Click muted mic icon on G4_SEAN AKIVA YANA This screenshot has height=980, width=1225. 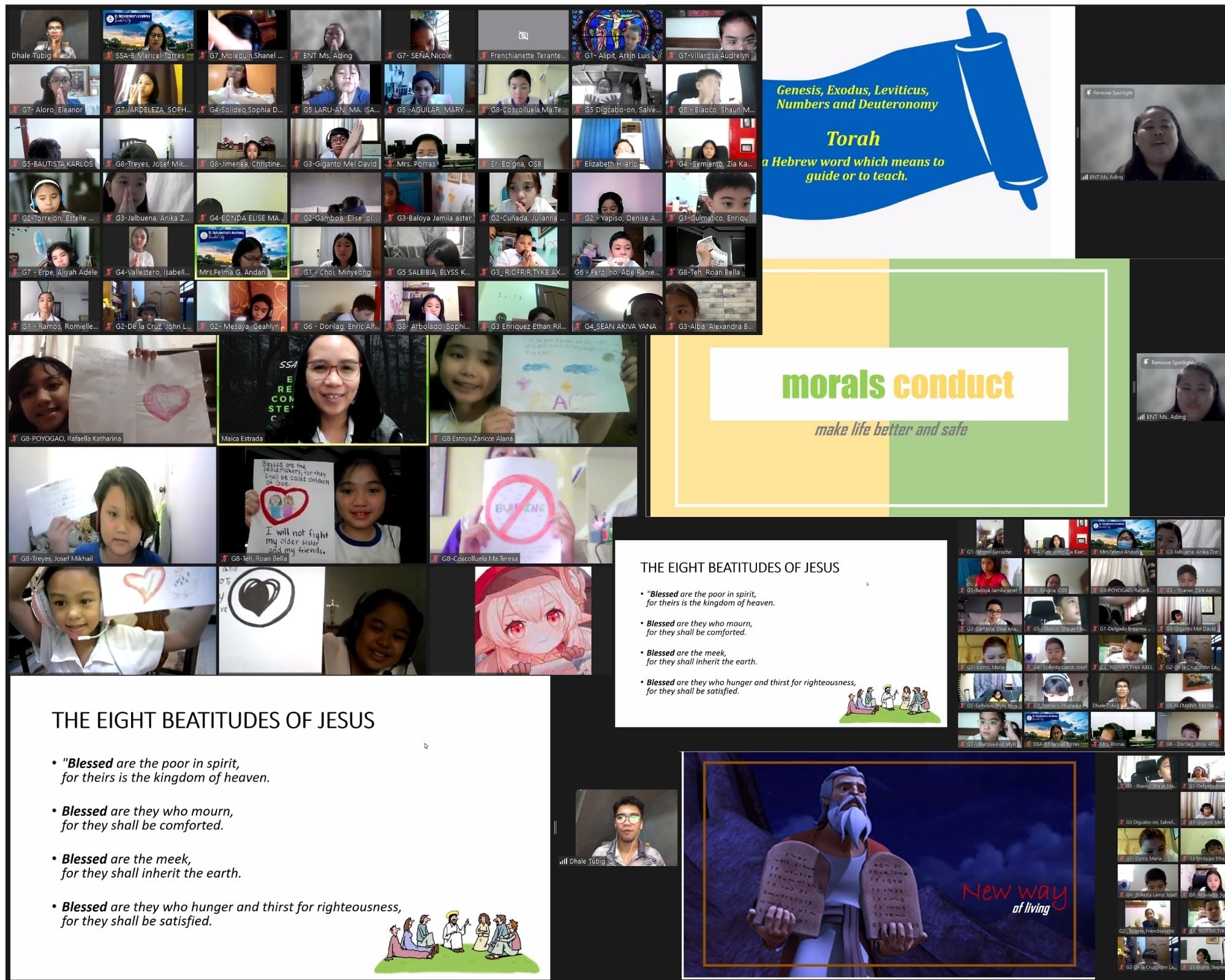click(x=578, y=326)
